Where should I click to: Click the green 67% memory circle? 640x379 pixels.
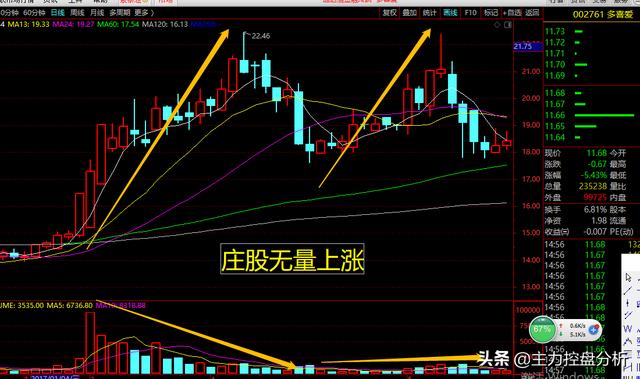coord(542,329)
